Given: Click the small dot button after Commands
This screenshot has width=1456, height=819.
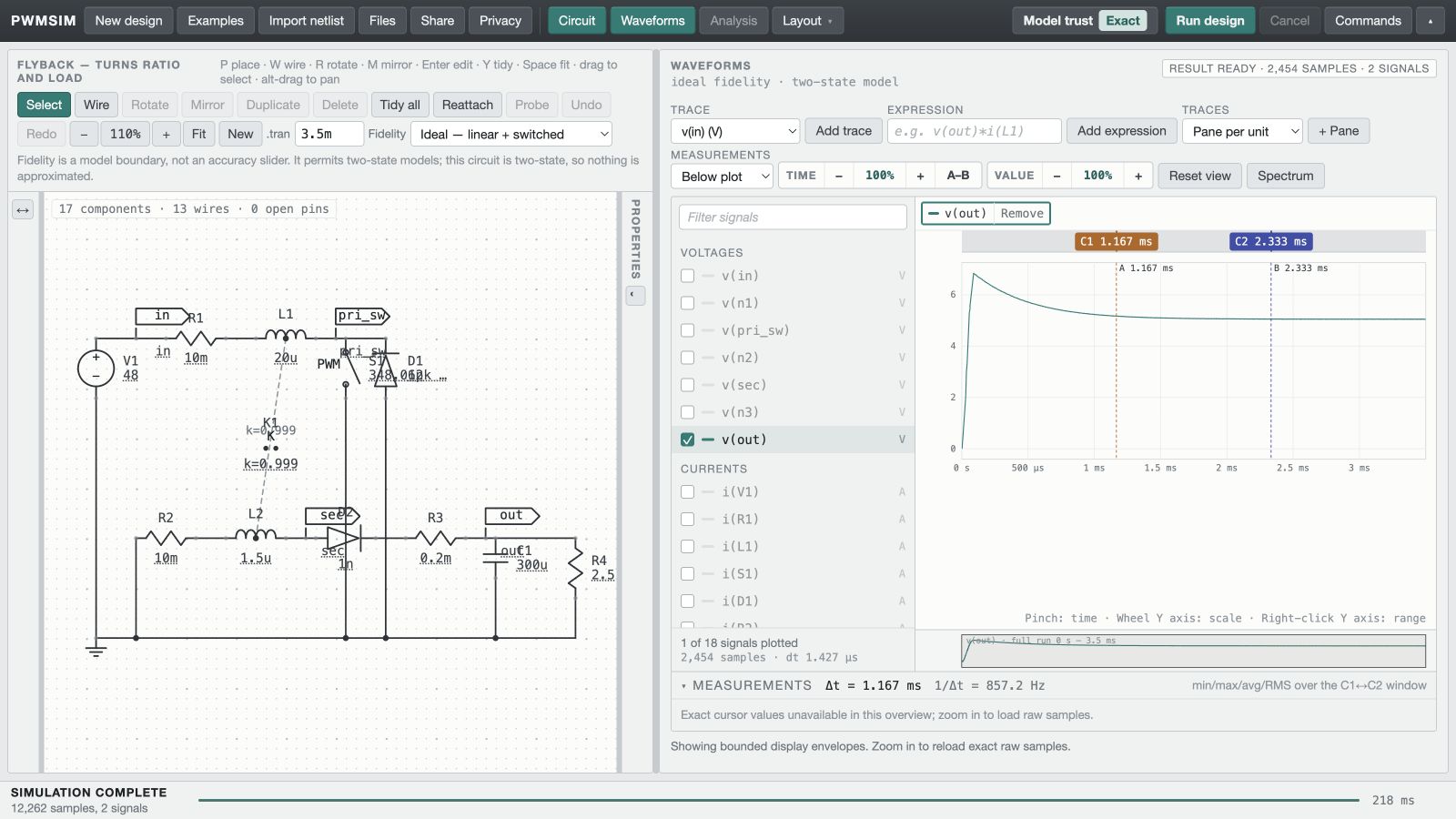Looking at the screenshot, I should tap(1431, 21).
